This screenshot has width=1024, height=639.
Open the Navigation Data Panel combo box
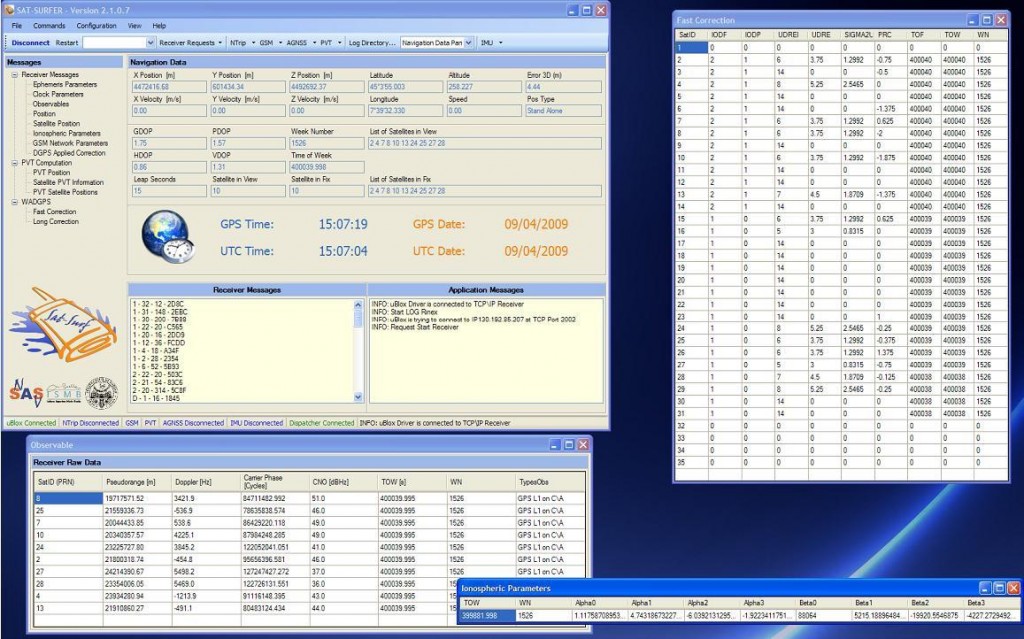437,43
